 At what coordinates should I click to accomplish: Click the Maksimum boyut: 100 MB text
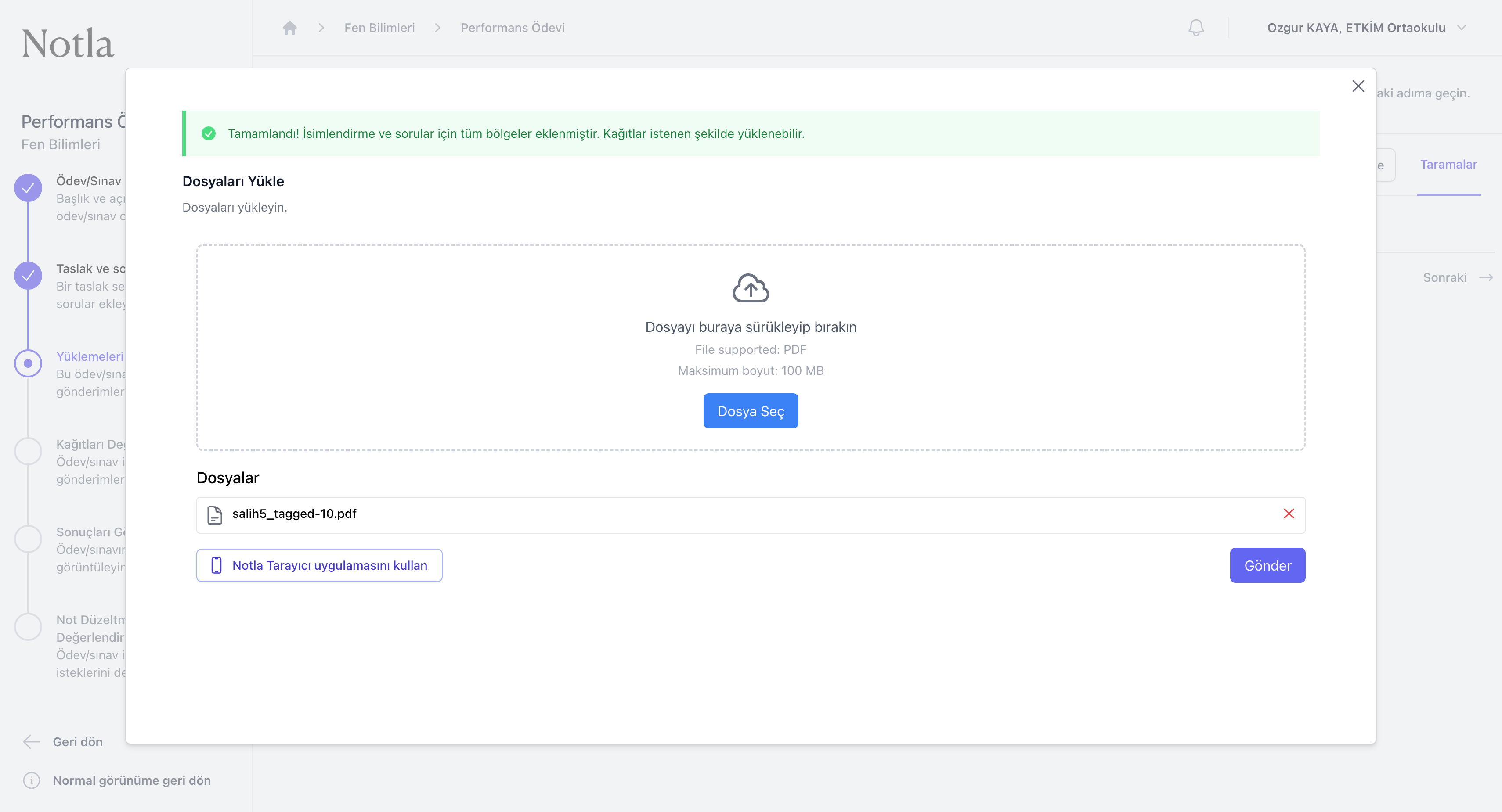751,371
